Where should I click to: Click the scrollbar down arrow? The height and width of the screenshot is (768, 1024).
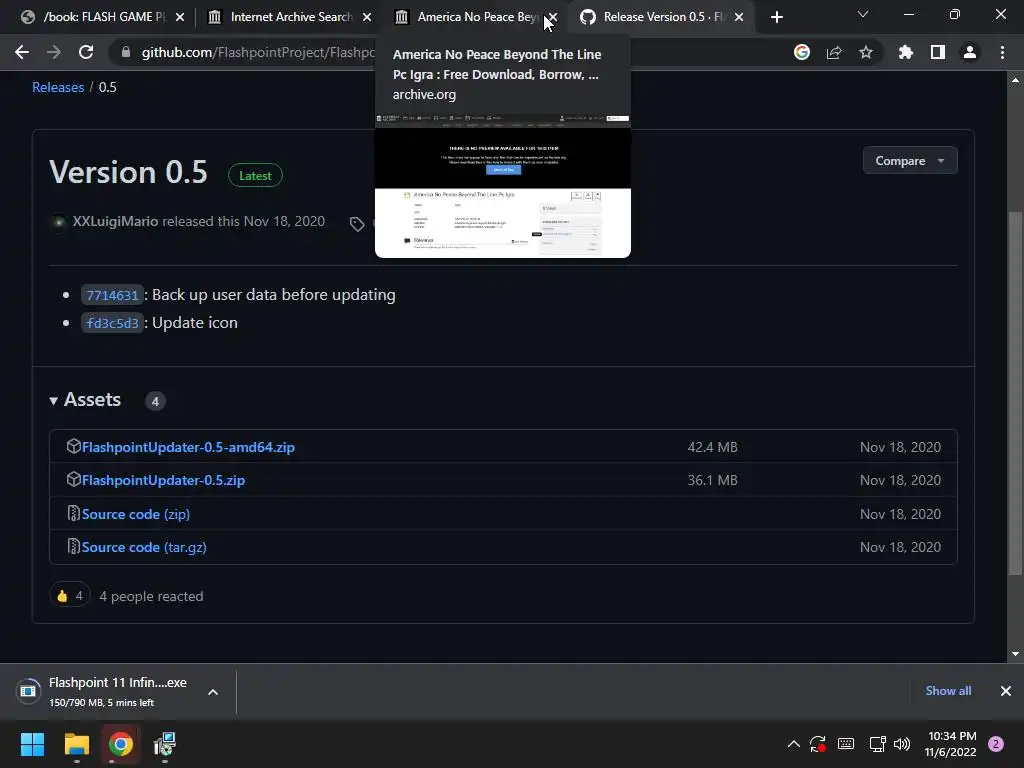pyautogui.click(x=1015, y=654)
